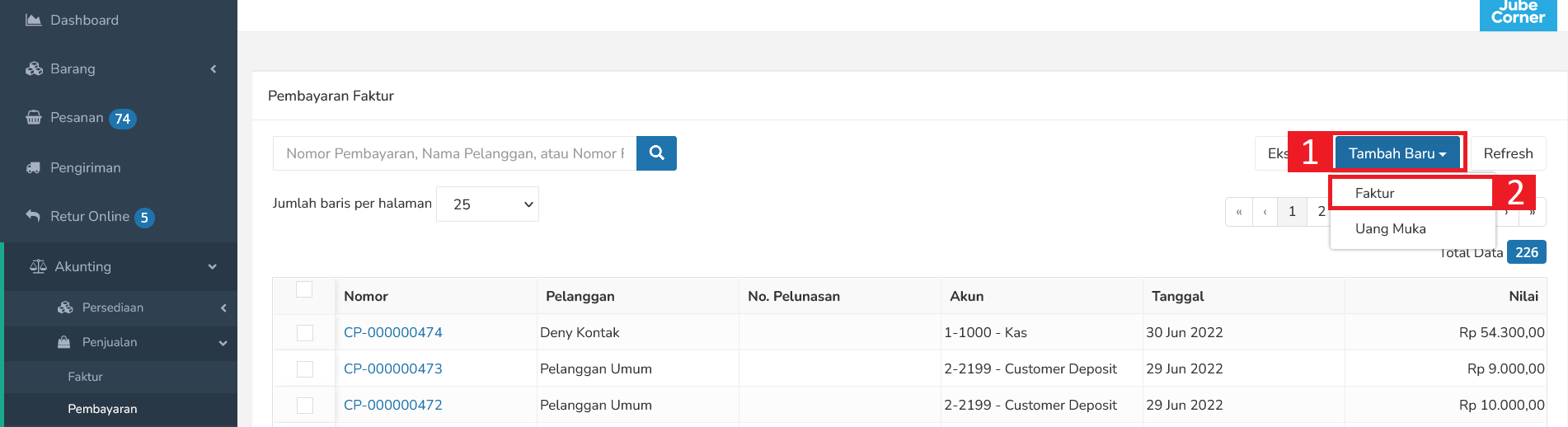Open the rows per page dropdown
The width and height of the screenshot is (1568, 427).
[x=487, y=204]
